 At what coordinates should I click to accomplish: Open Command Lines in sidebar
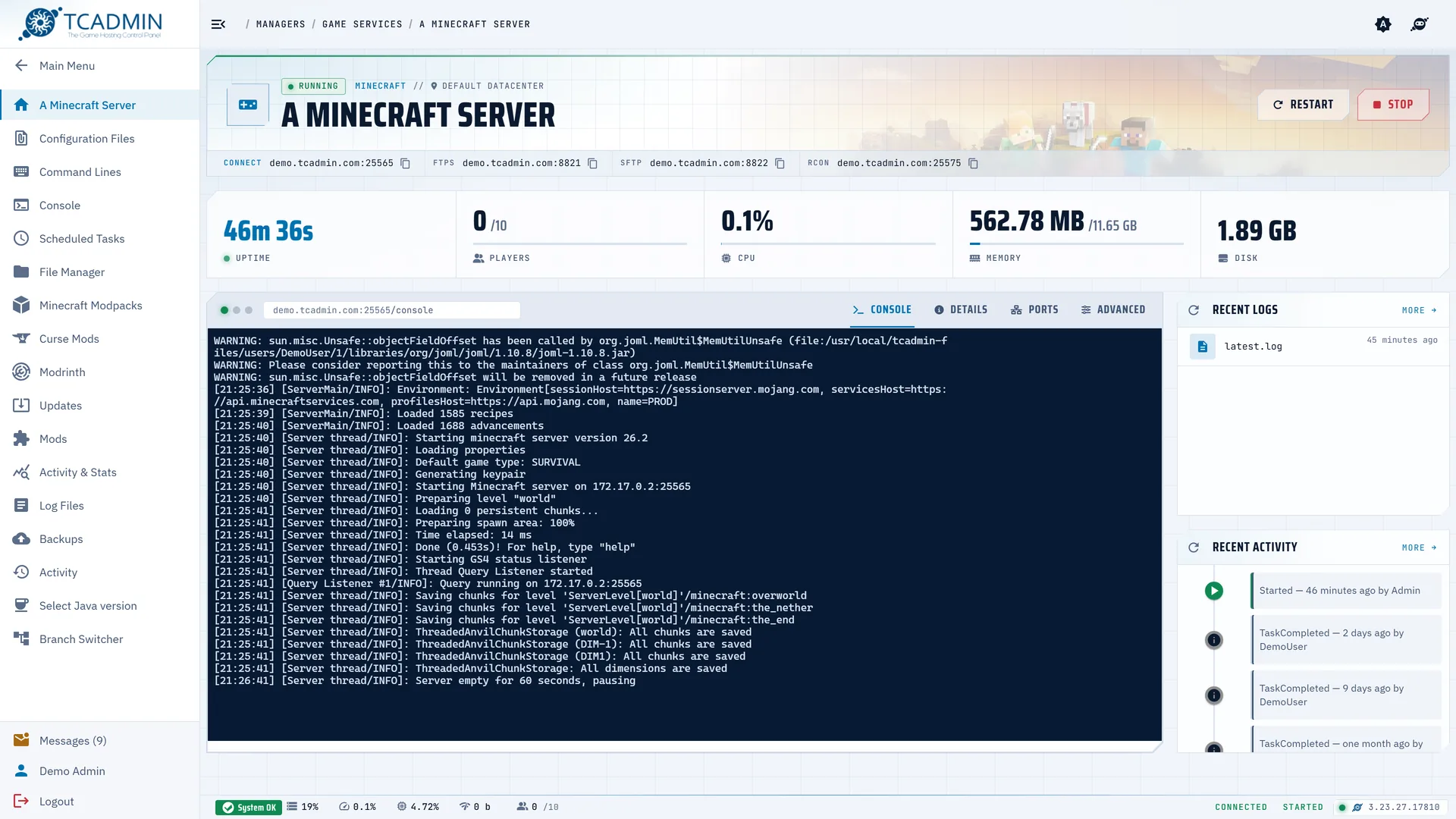click(x=100, y=171)
